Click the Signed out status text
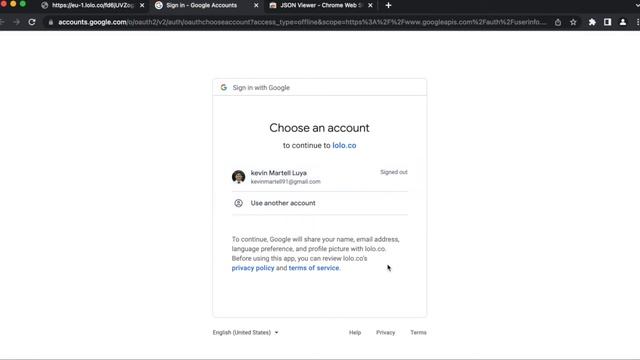The image size is (640, 360). coord(393,172)
